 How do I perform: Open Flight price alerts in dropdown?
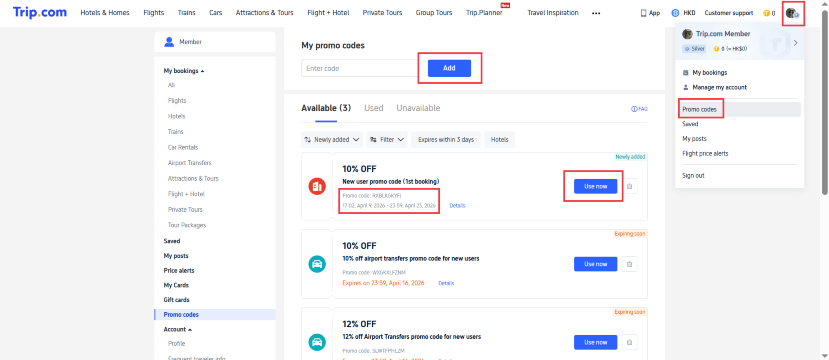pyautogui.click(x=705, y=153)
